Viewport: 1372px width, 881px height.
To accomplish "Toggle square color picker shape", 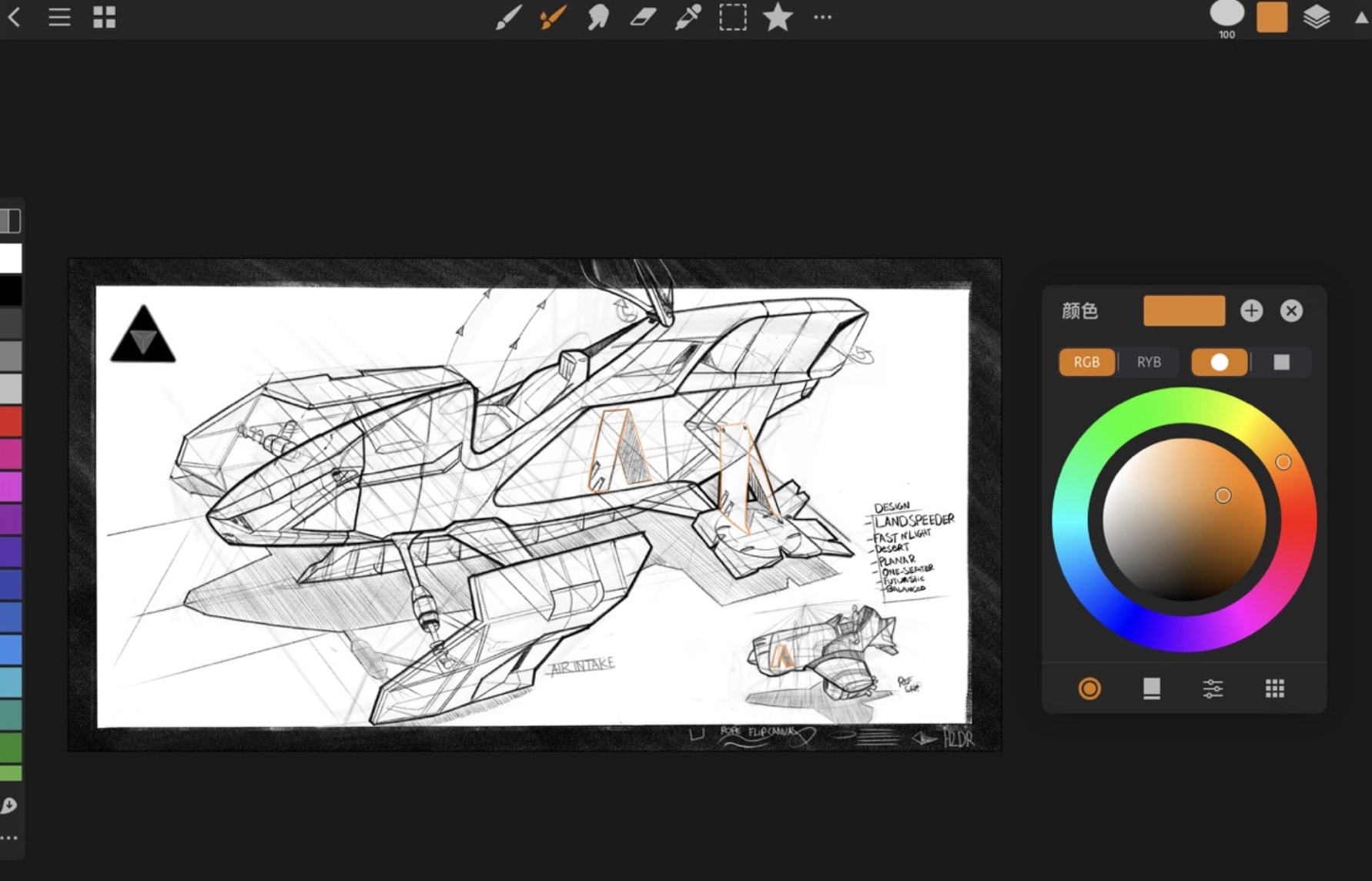I will (x=1281, y=362).
